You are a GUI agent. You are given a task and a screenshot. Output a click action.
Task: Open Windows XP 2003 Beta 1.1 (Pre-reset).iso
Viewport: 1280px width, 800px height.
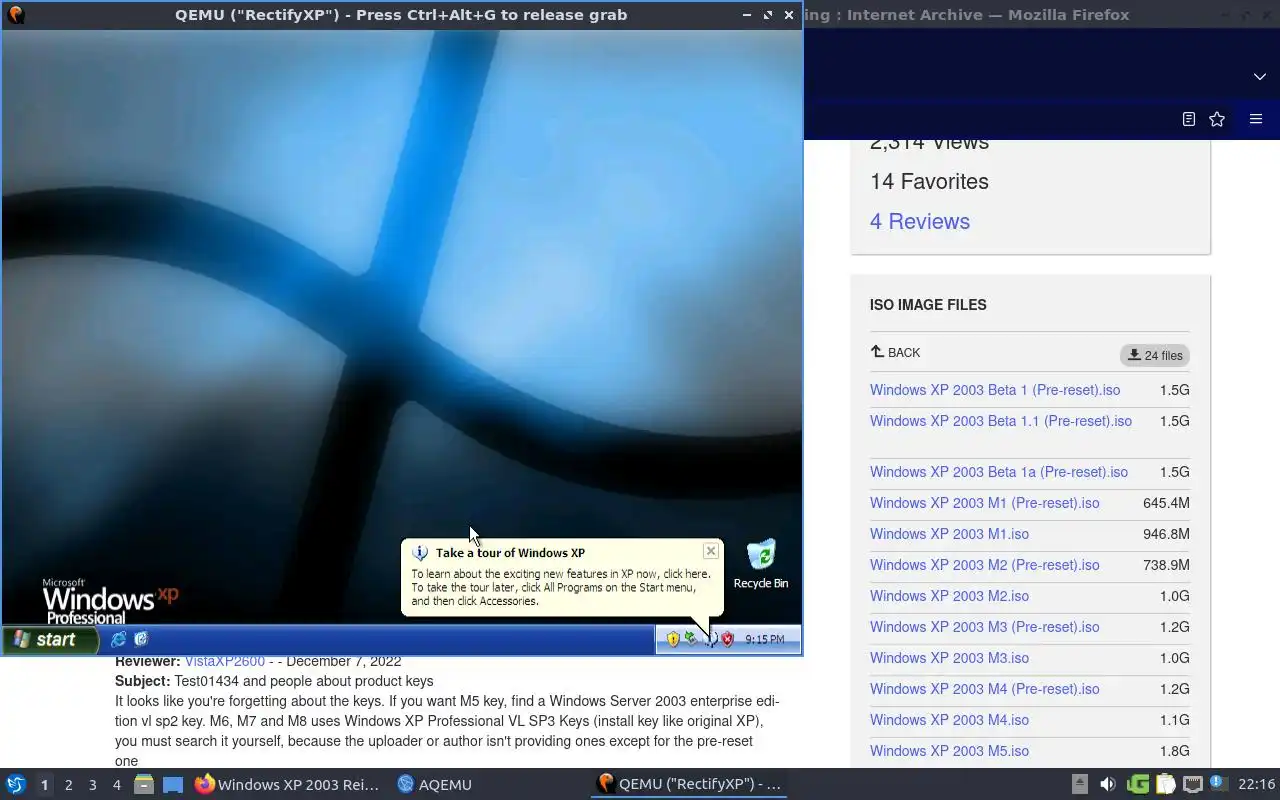click(x=1000, y=421)
